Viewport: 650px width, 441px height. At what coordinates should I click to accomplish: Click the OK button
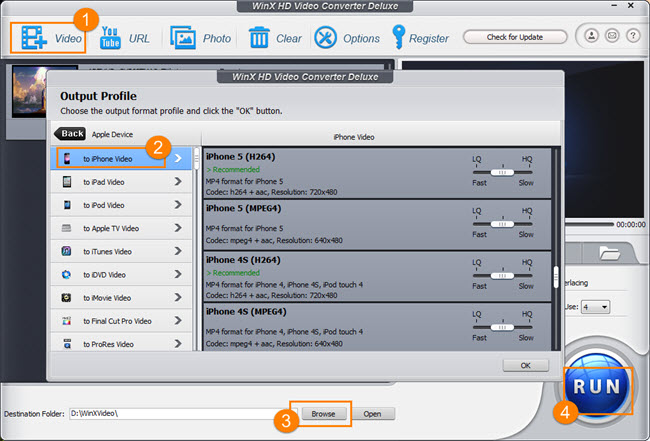pyautogui.click(x=526, y=365)
